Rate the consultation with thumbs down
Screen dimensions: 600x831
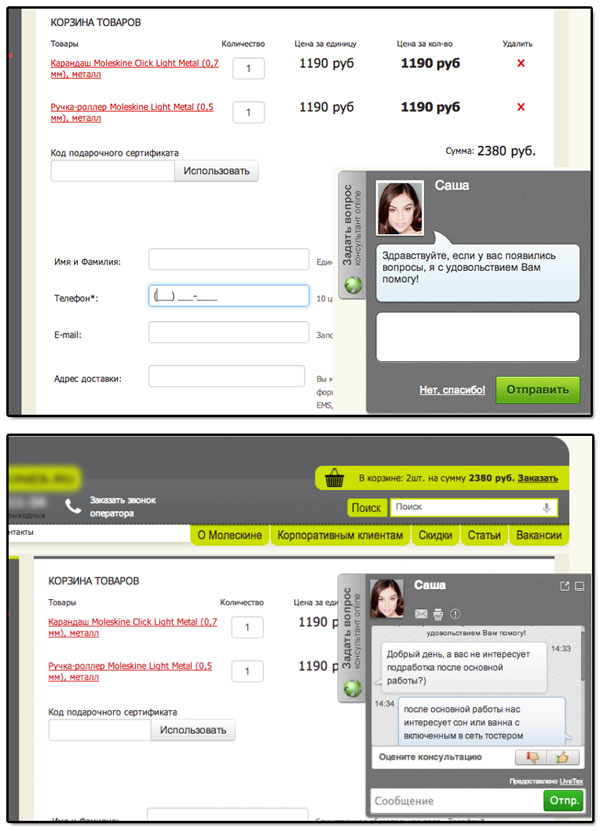(x=530, y=758)
